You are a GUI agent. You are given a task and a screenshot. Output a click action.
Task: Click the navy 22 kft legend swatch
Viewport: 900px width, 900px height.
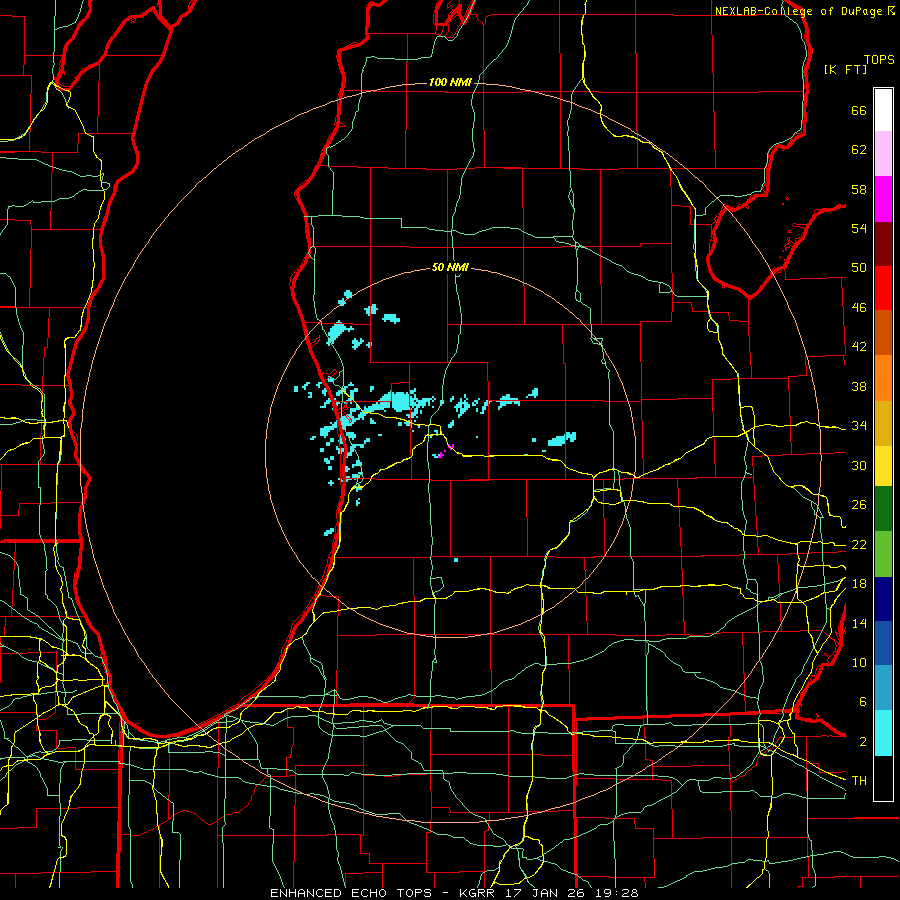click(x=883, y=599)
